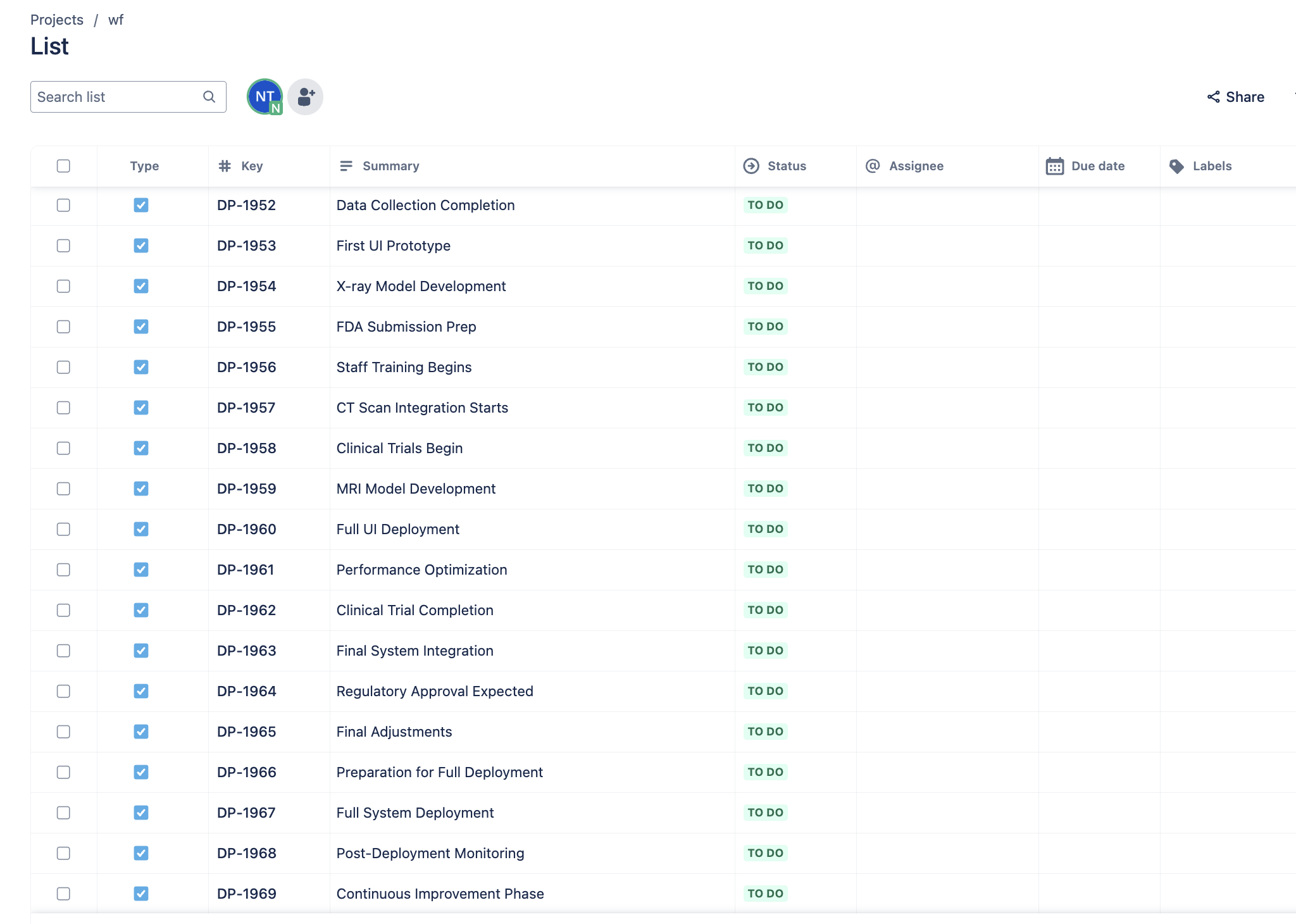Click task type icon for DP-1952
The height and width of the screenshot is (924, 1296).
pos(141,205)
